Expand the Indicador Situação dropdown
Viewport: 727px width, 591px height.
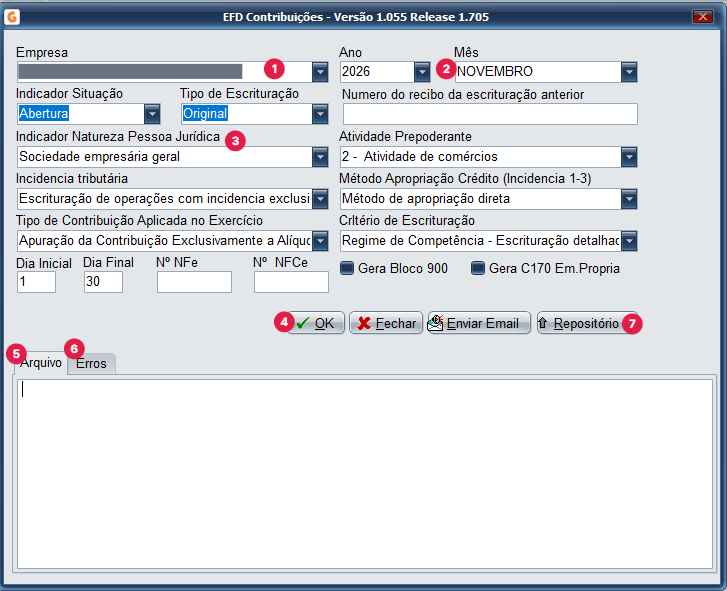click(152, 114)
